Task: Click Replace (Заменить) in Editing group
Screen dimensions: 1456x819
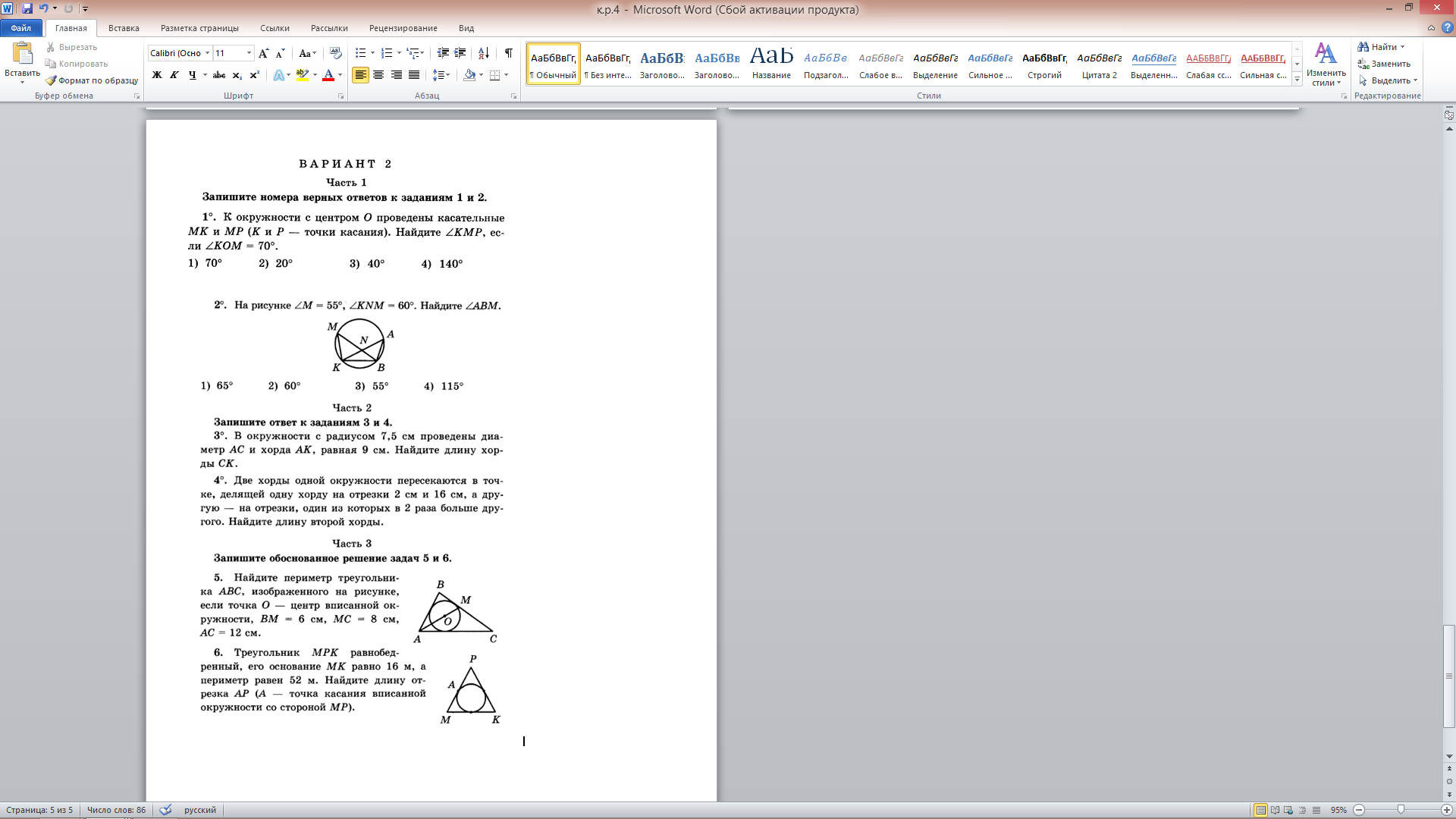Action: (1384, 64)
